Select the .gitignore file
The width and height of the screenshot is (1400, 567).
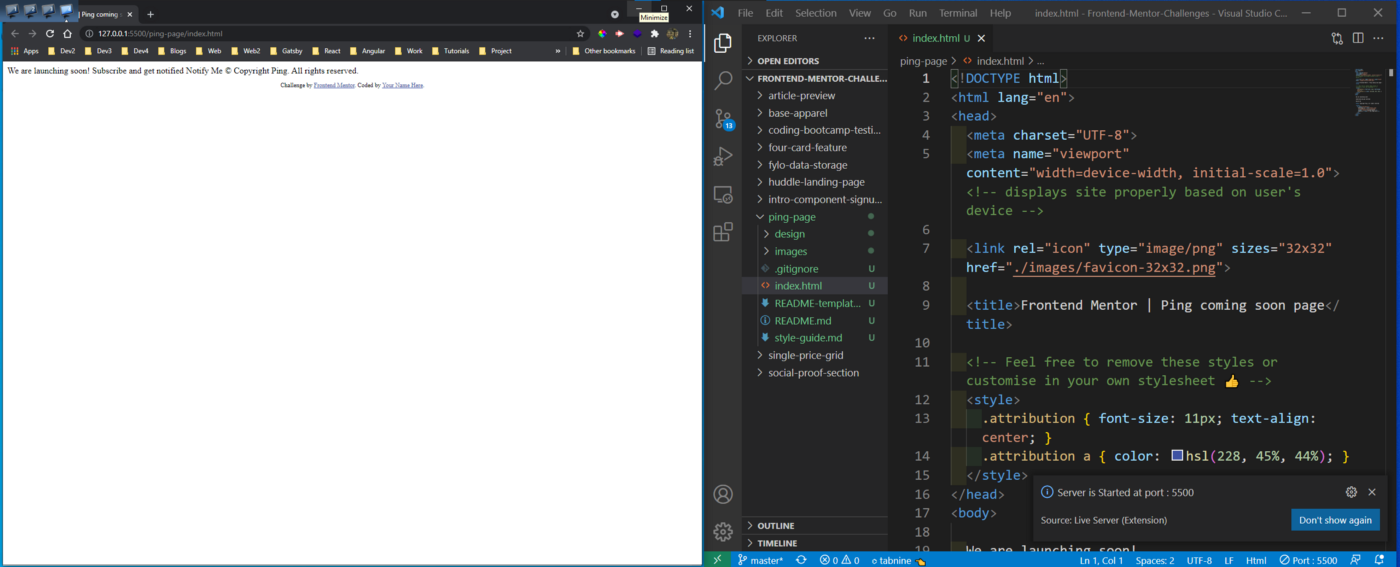pos(814,269)
